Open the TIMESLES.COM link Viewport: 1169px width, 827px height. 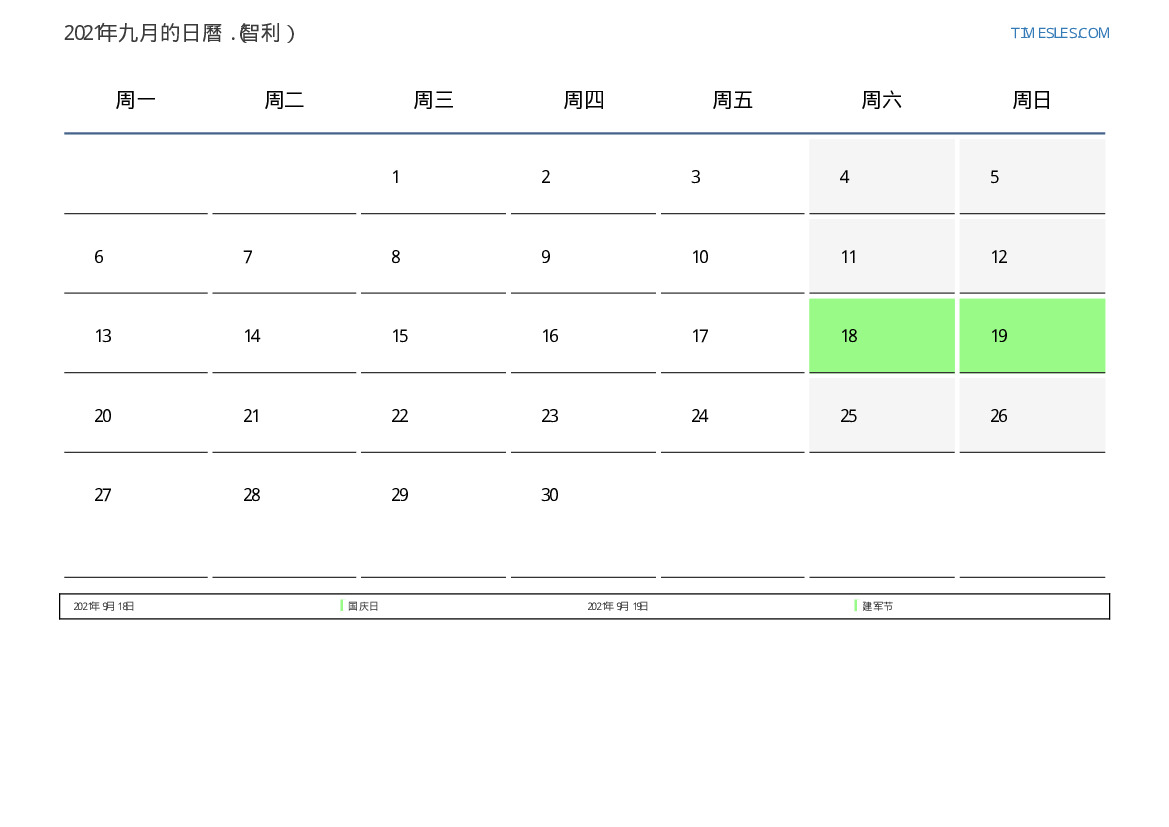tap(1059, 33)
